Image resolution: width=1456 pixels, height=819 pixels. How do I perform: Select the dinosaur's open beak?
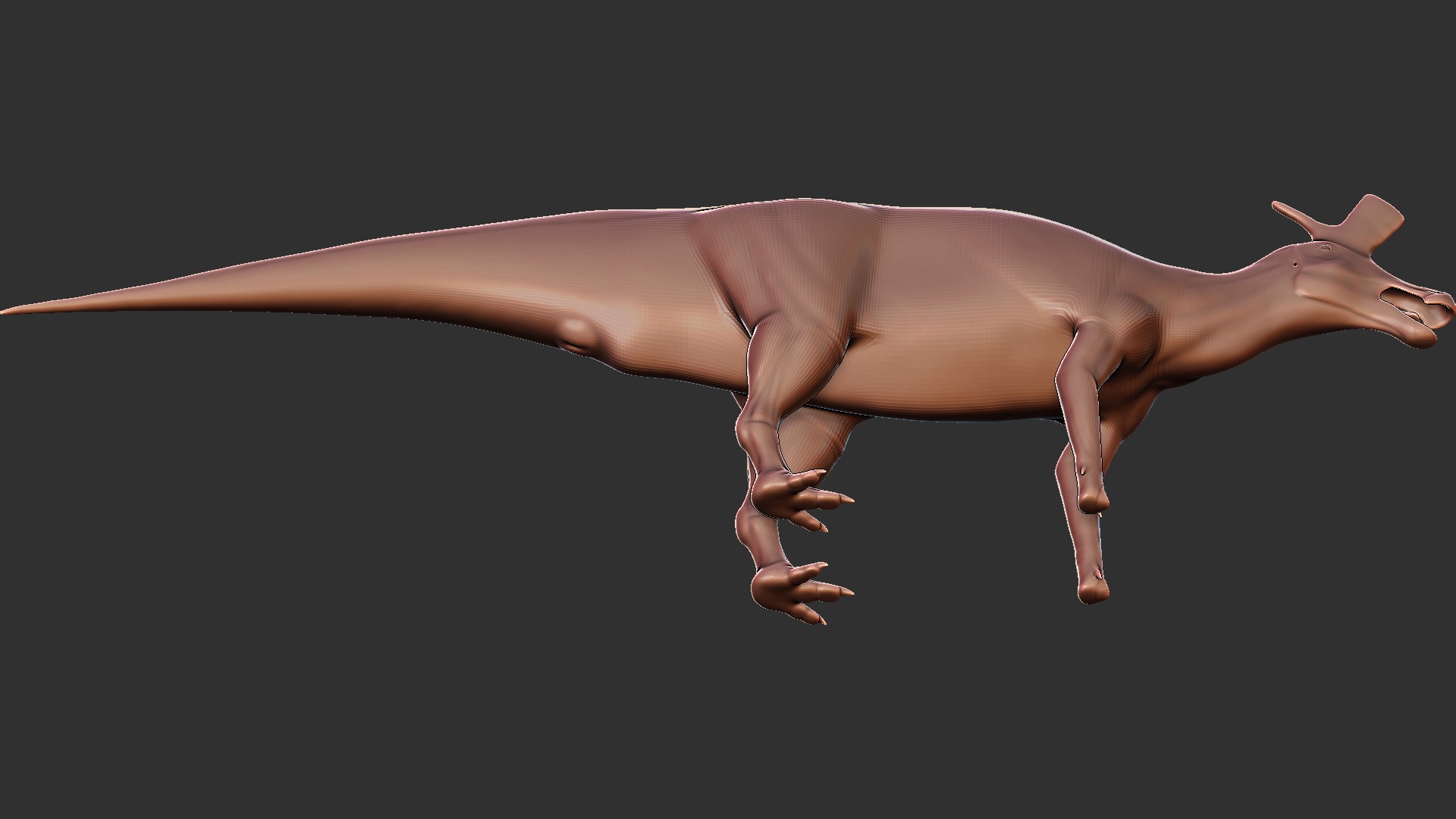1418,317
